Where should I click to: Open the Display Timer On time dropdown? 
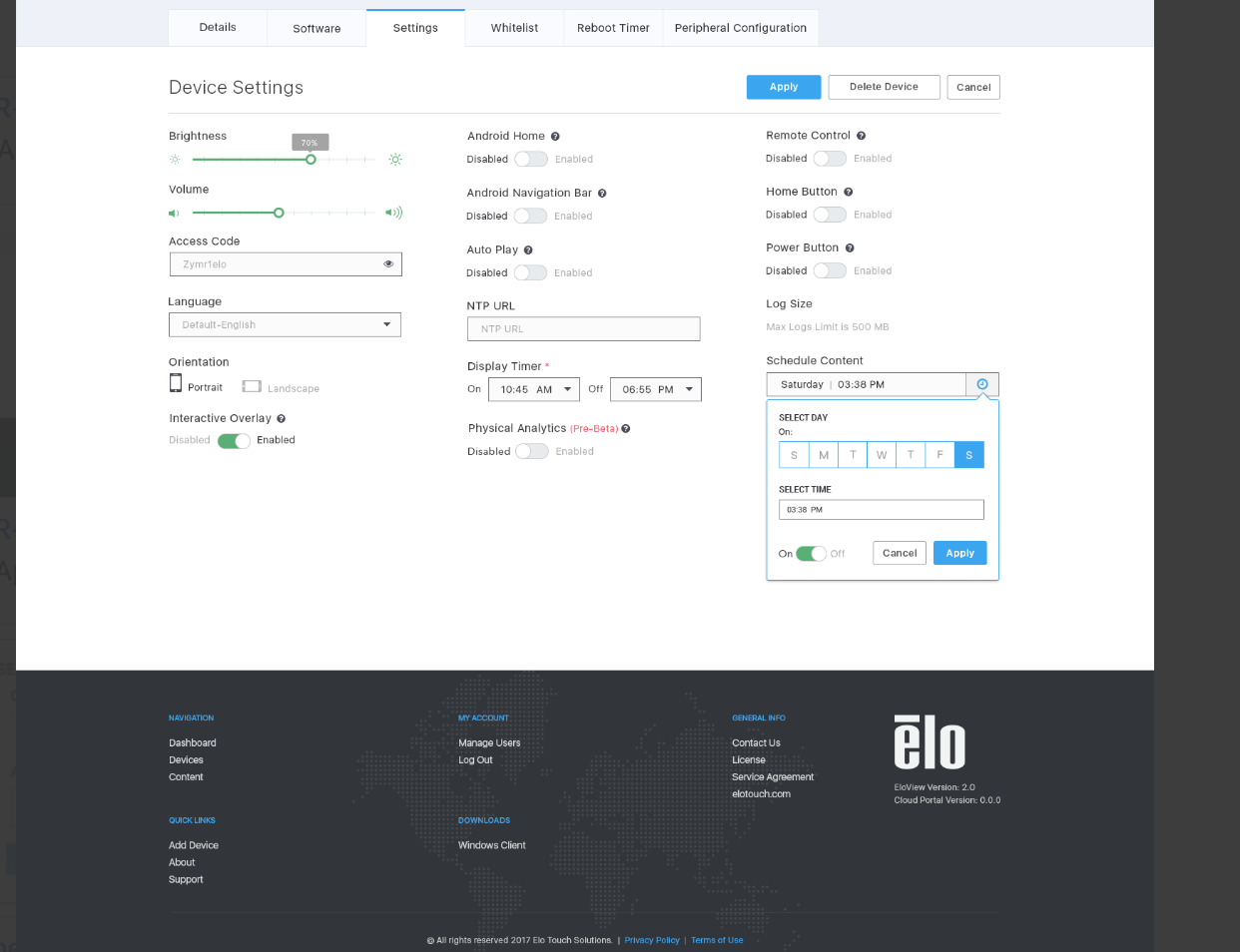point(534,390)
